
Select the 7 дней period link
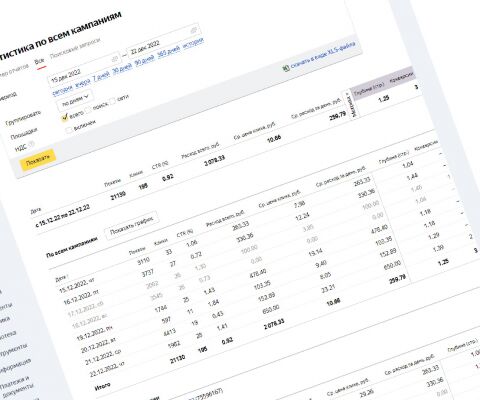(x=101, y=76)
